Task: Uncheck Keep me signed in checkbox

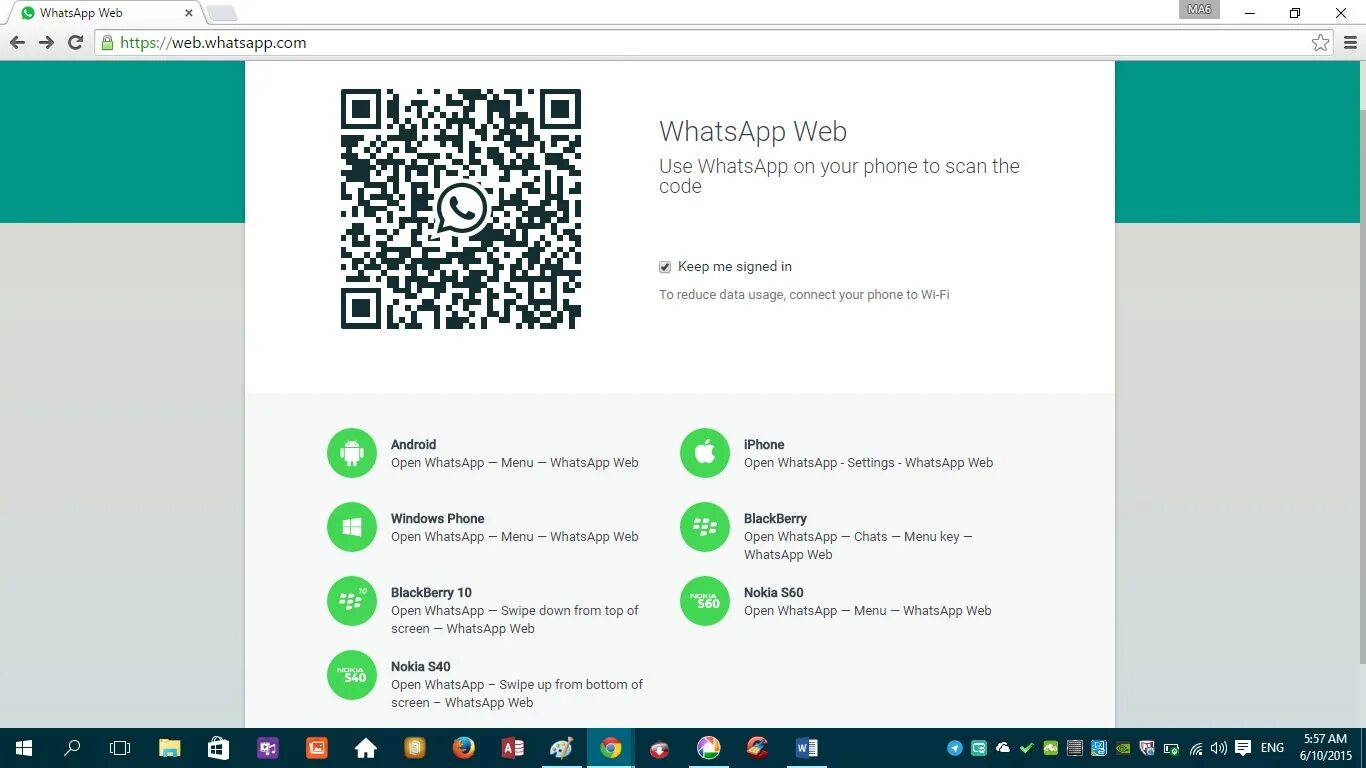Action: (x=665, y=267)
